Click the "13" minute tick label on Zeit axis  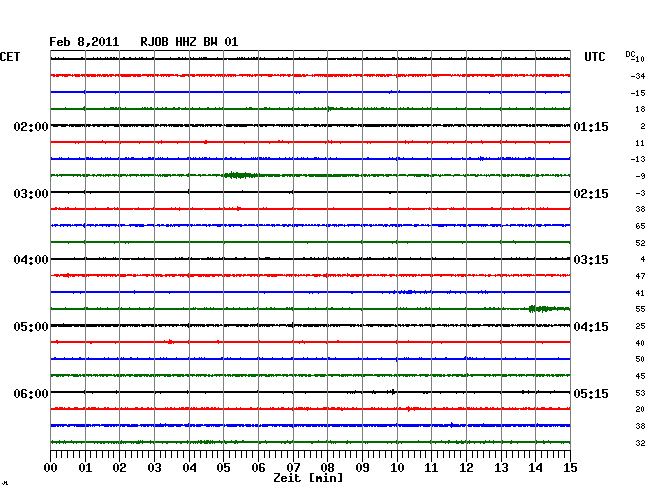(501, 468)
